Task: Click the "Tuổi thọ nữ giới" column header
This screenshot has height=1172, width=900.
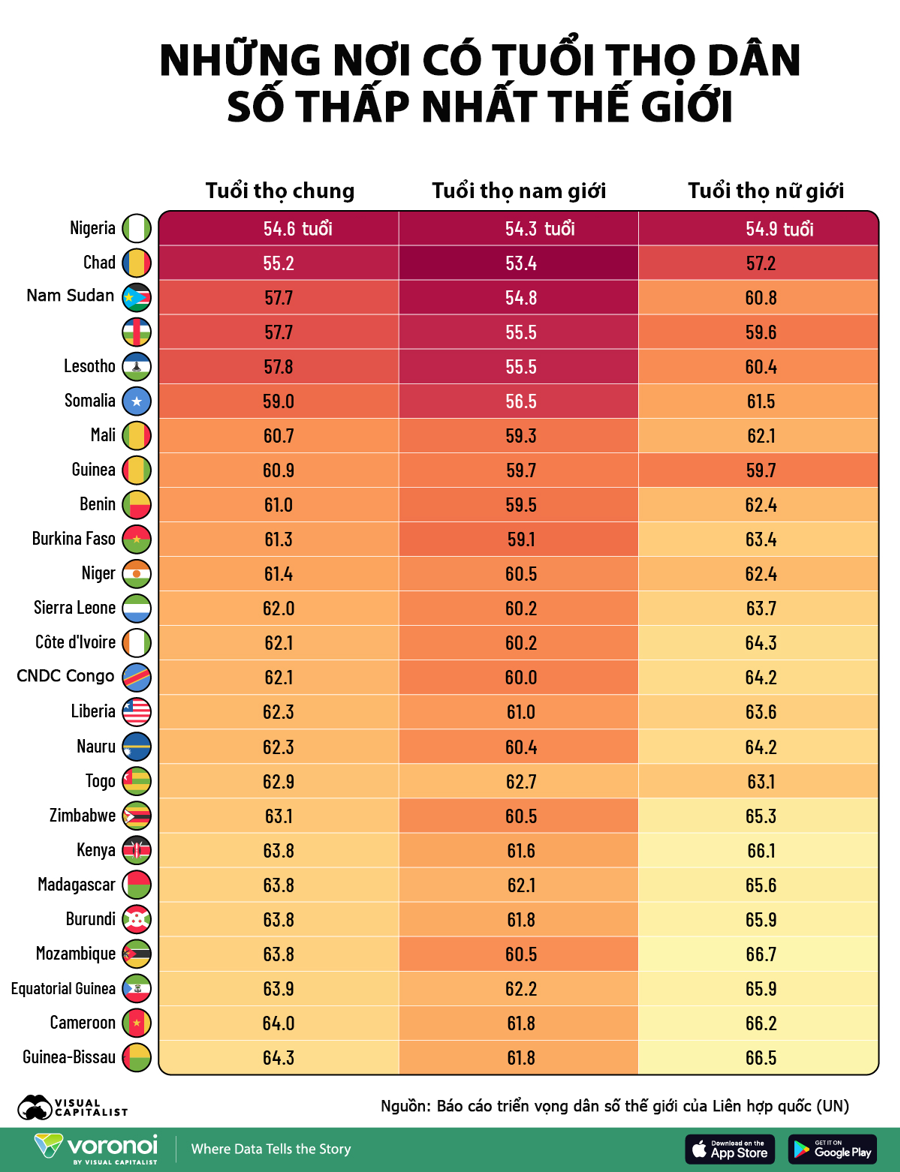Action: point(765,191)
